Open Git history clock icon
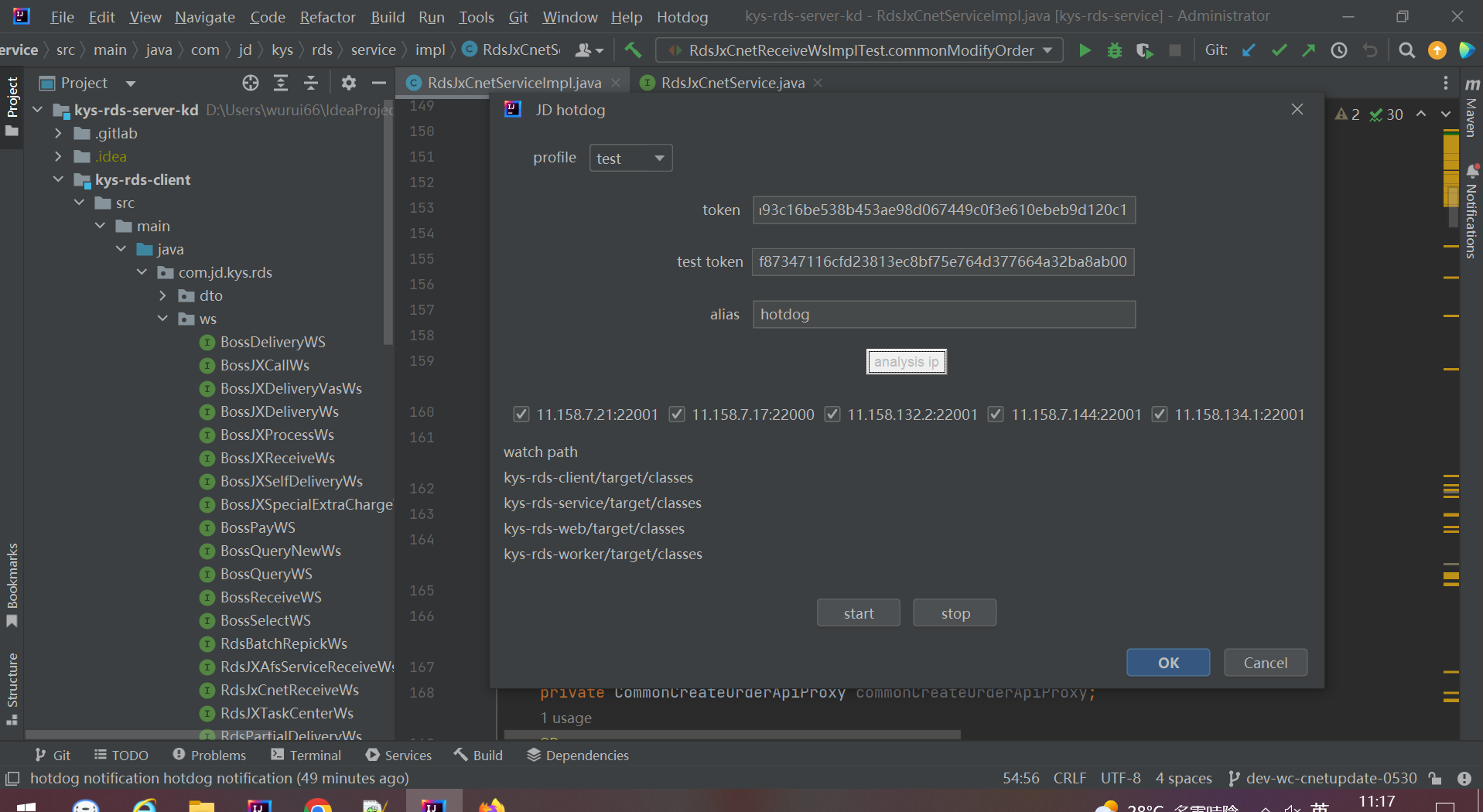Screen dimensions: 1483x812 [1339, 50]
